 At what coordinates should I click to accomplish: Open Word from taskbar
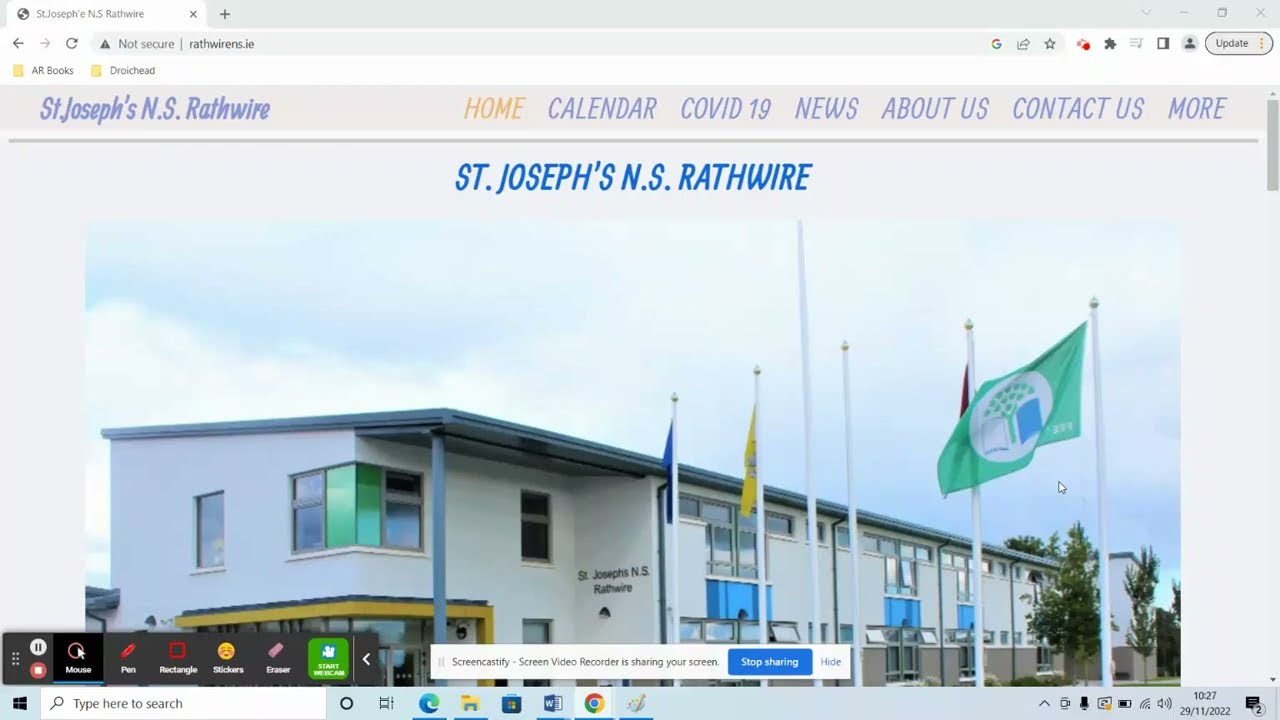553,704
